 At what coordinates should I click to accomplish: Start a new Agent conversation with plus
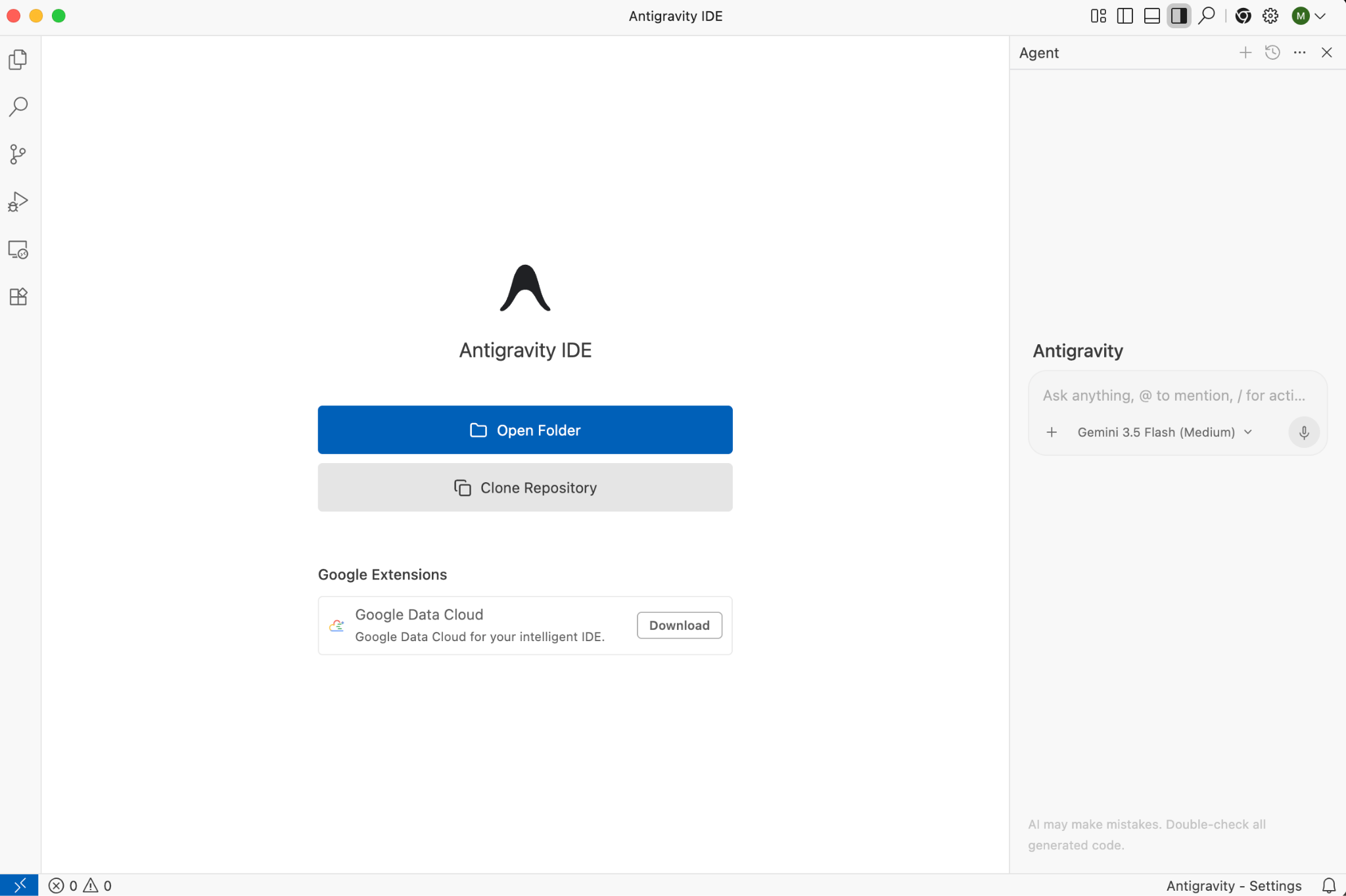1245,53
